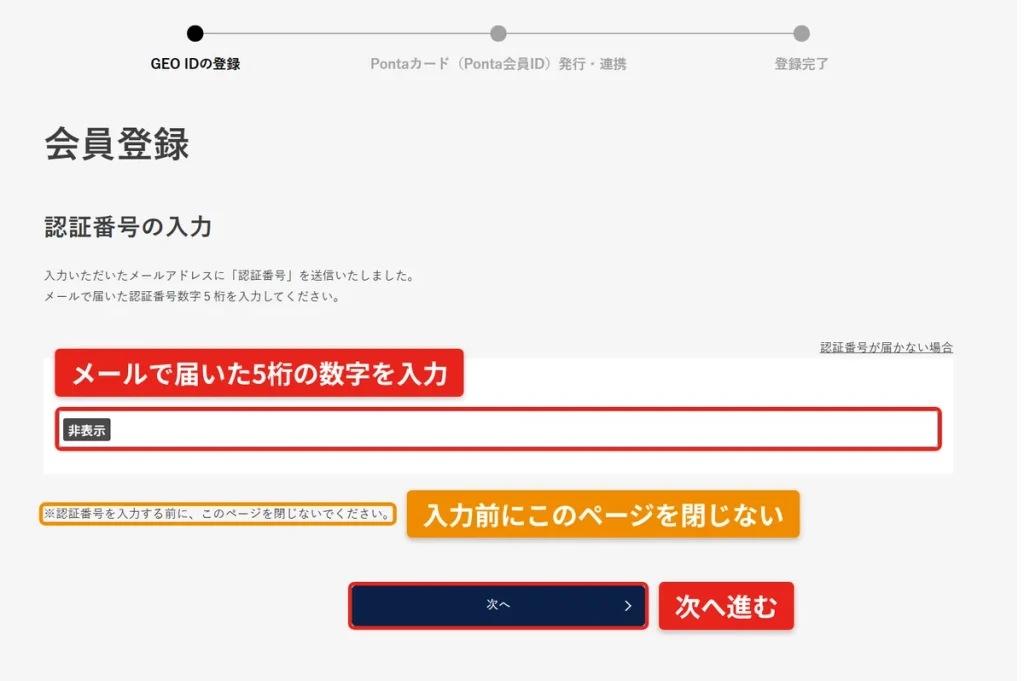
Task: Click the GEO IDの登録 step label
Action: tap(195, 64)
